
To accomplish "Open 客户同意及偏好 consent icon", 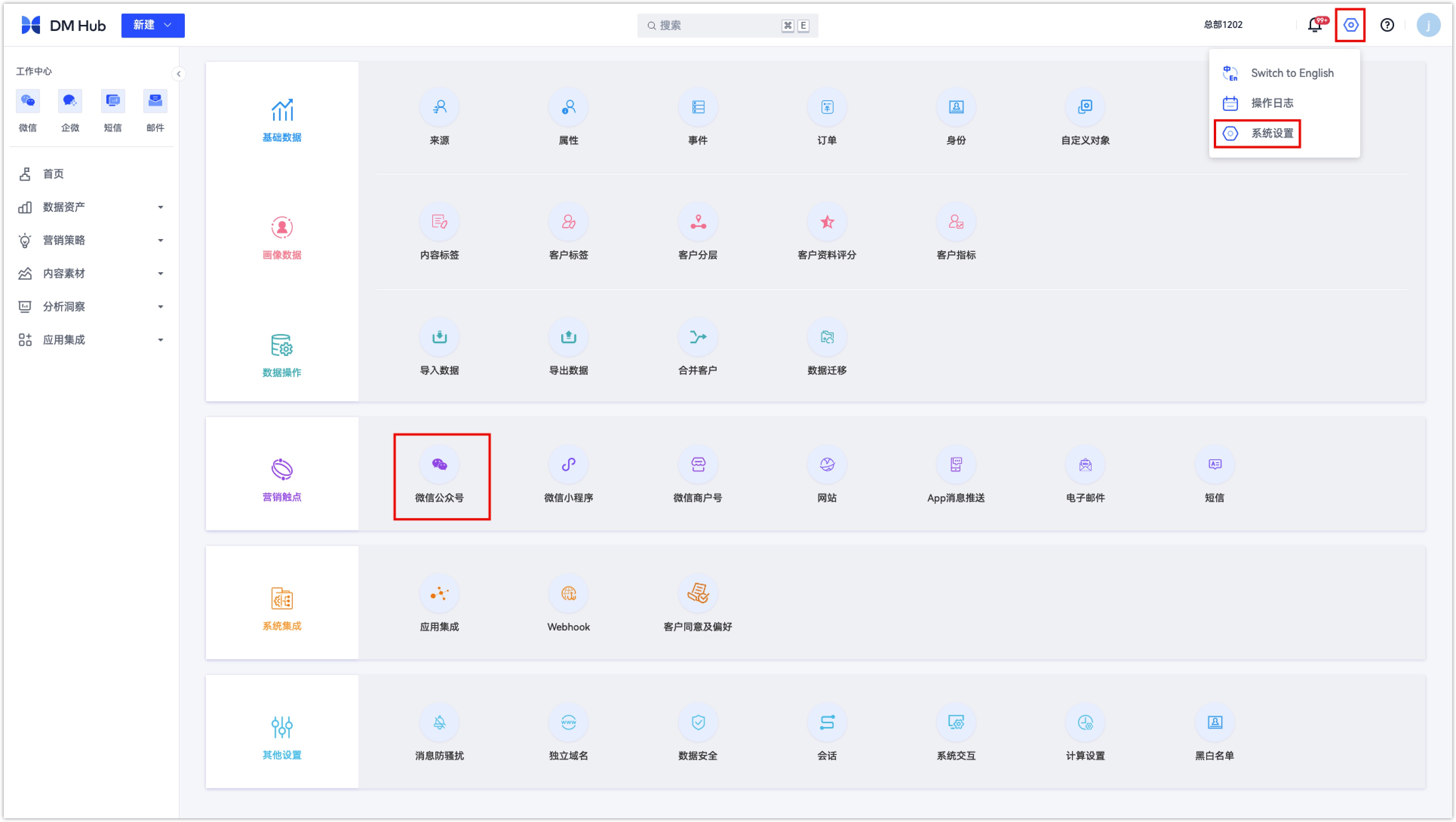I will click(x=698, y=594).
